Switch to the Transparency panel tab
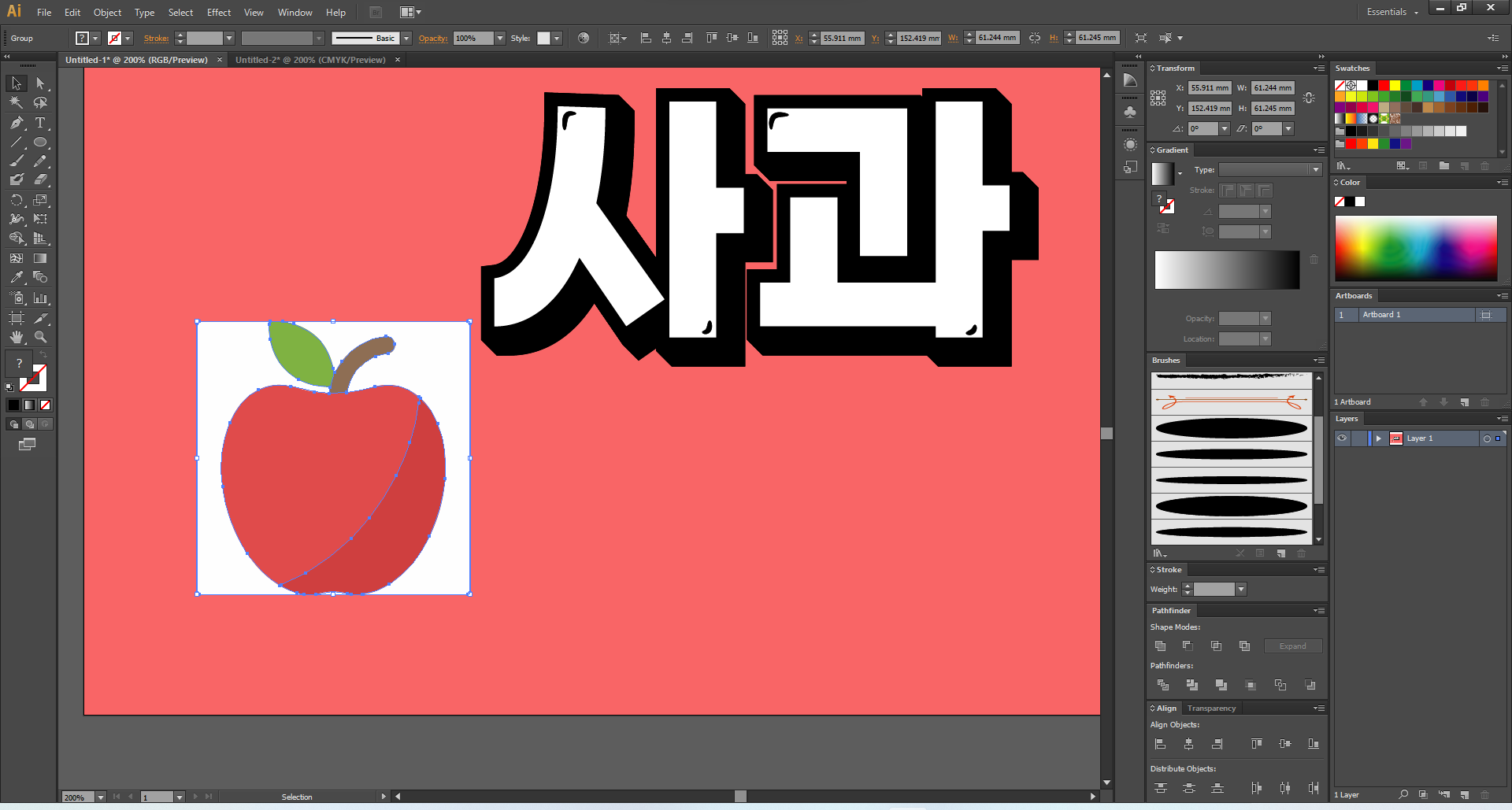The width and height of the screenshot is (1512, 810). click(x=1211, y=708)
